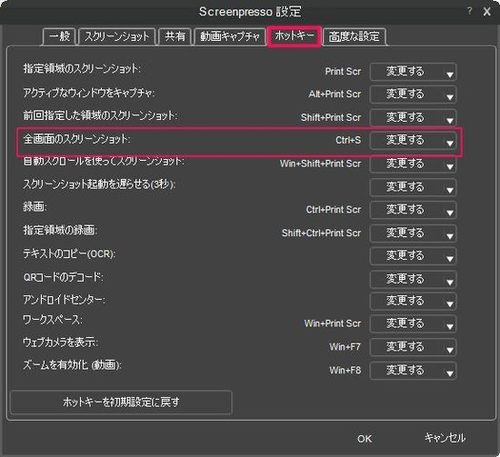Click the Win+F7 hotkey text
Image resolution: width=500 pixels, height=457 pixels.
pyautogui.click(x=345, y=347)
